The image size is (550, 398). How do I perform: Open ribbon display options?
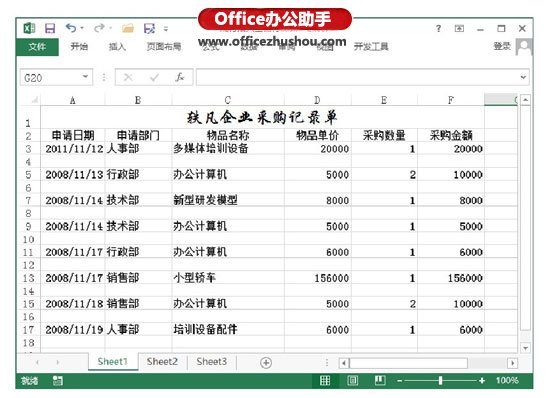[459, 28]
